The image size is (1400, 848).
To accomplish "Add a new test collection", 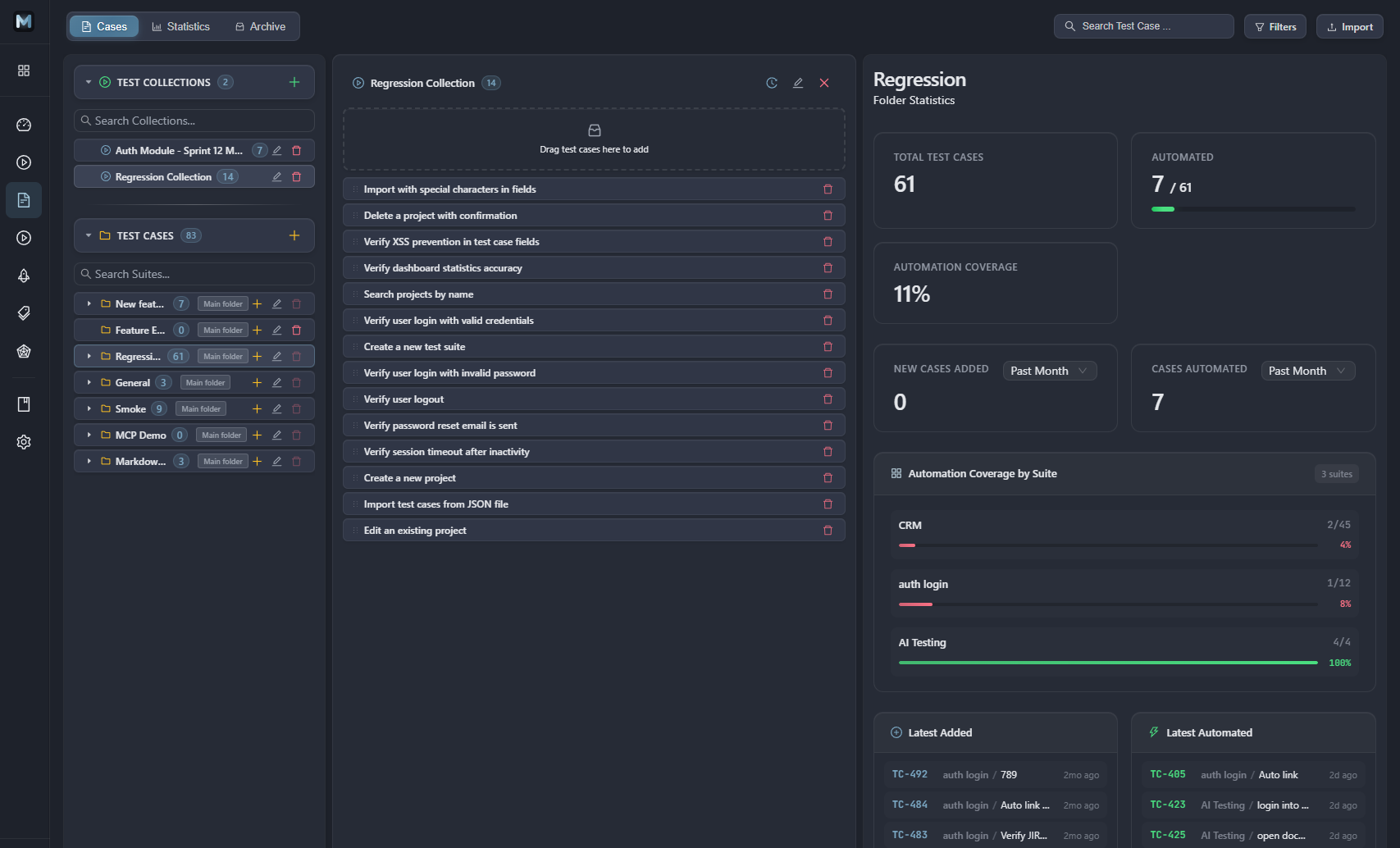I will [x=294, y=82].
